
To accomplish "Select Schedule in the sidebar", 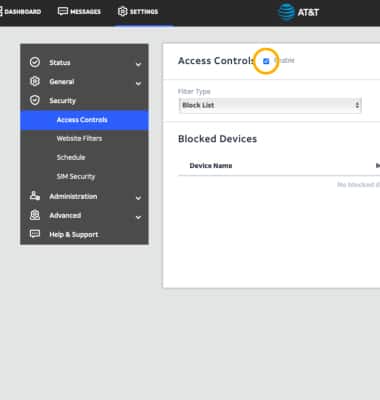I will click(71, 157).
